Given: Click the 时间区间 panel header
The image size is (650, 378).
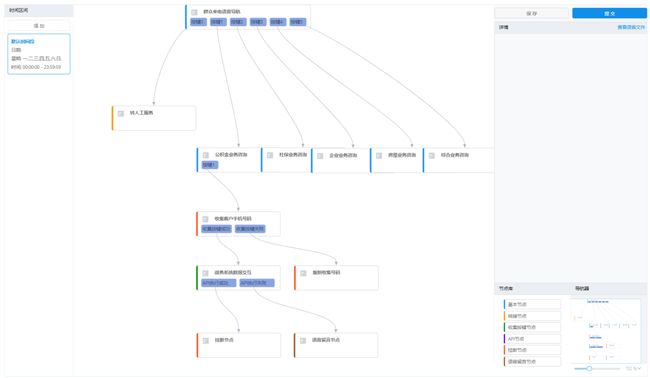Looking at the screenshot, I should tap(39, 10).
